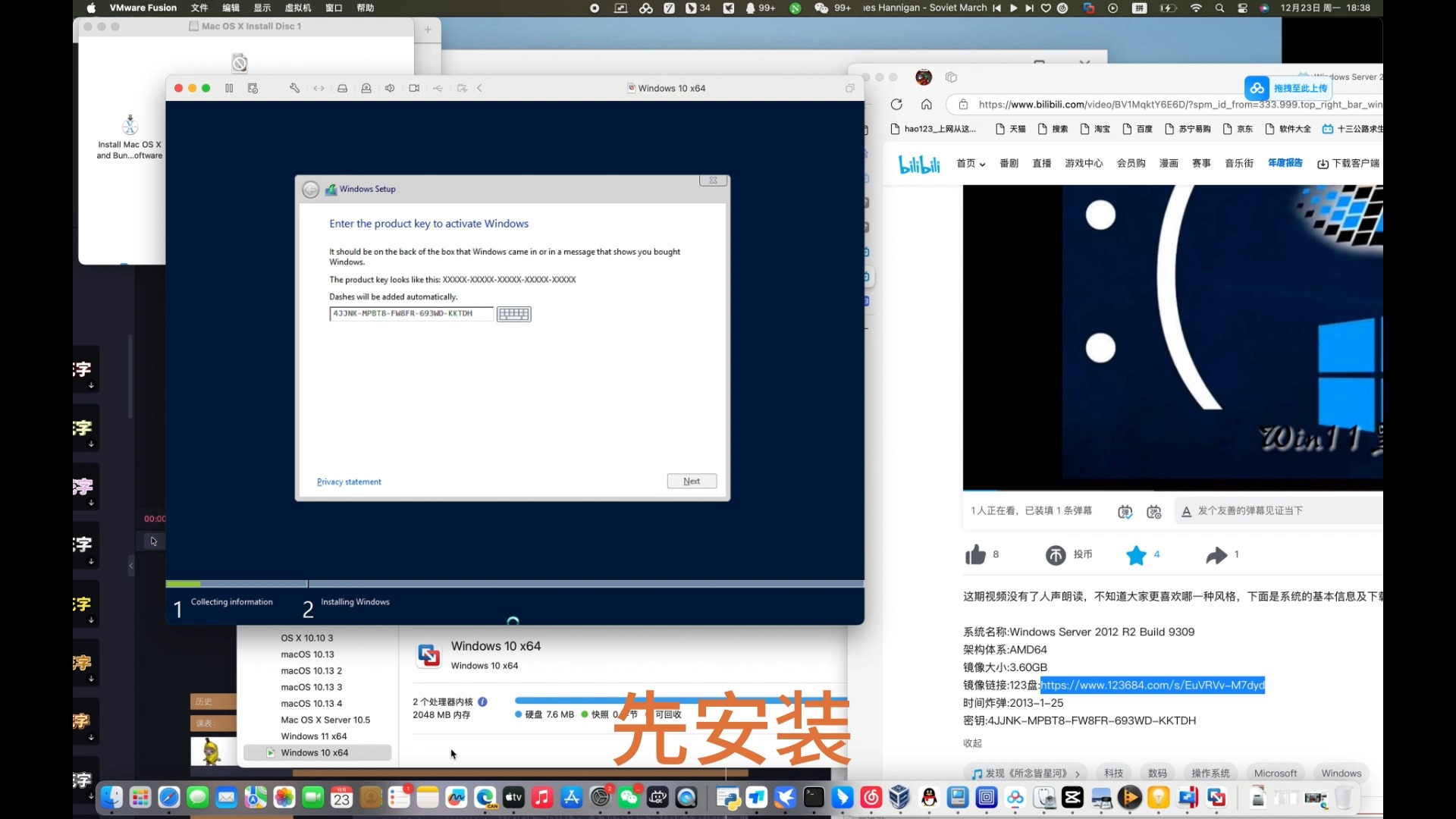The image size is (1456, 819).
Task: Open the Spotlight search icon in menu bar
Action: click(1219, 8)
